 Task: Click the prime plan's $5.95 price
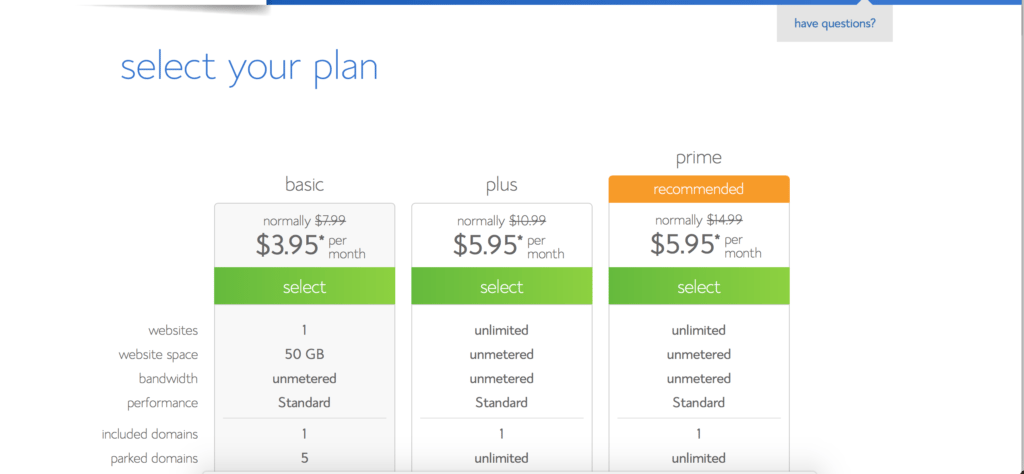pos(705,244)
